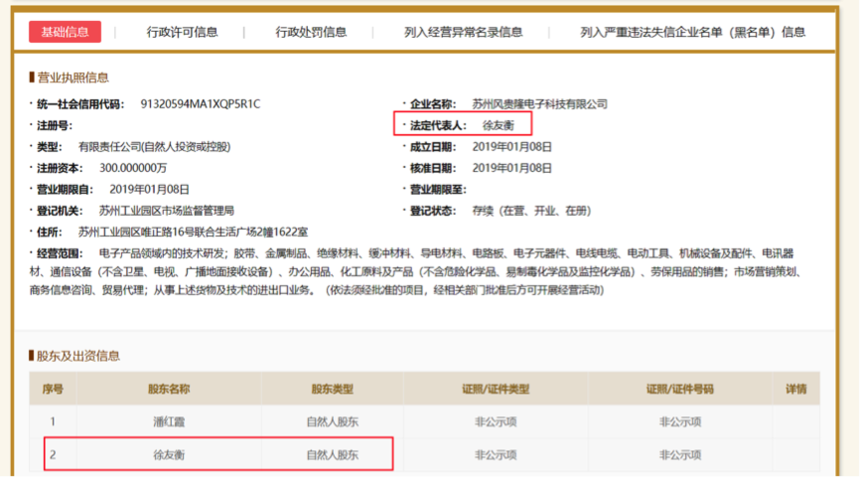Click the 法定代表人 name 徐友衡

(498, 126)
